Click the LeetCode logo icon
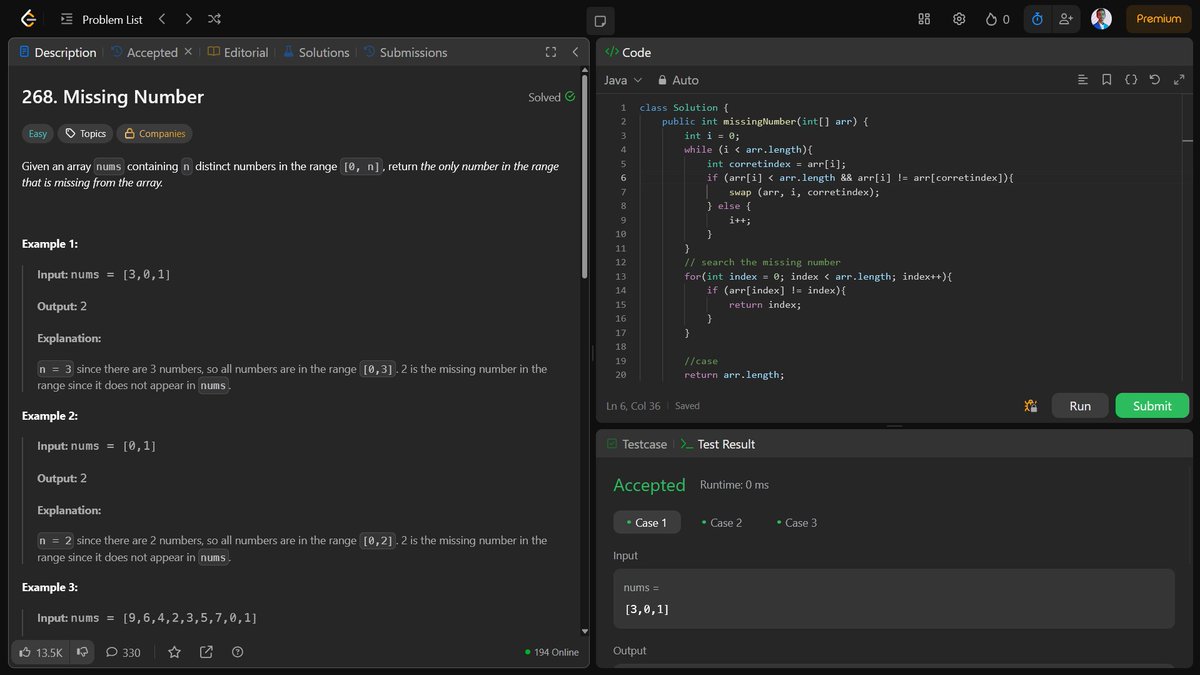 pyautogui.click(x=28, y=19)
